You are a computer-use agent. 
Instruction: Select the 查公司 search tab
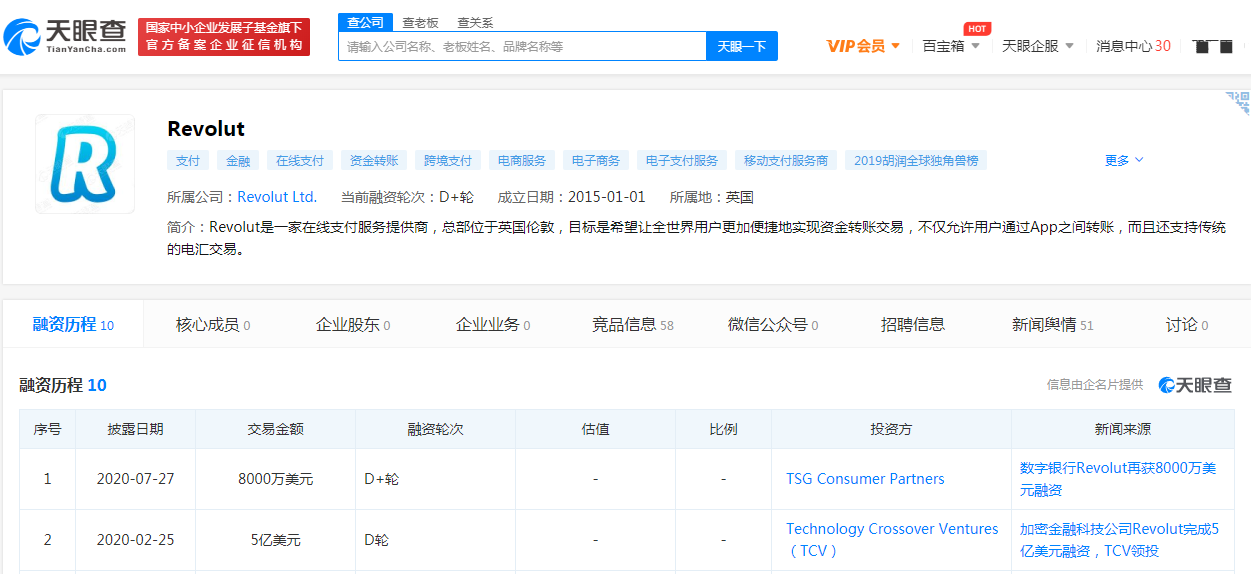(x=365, y=22)
